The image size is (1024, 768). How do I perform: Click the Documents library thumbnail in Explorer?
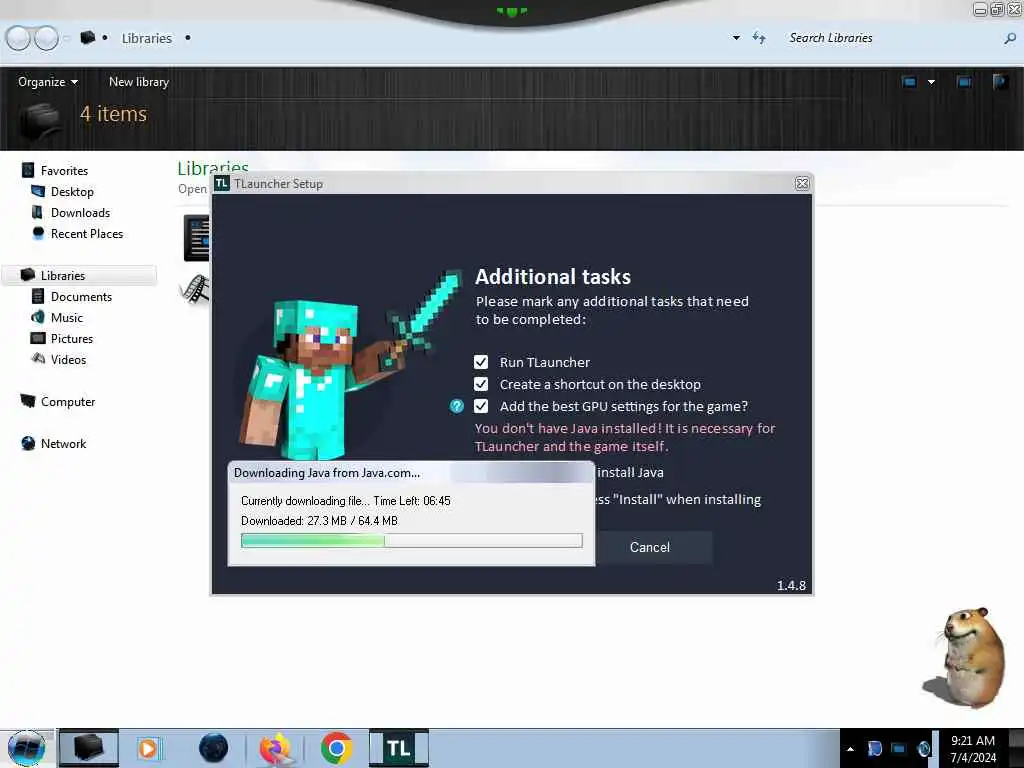pyautogui.click(x=197, y=238)
